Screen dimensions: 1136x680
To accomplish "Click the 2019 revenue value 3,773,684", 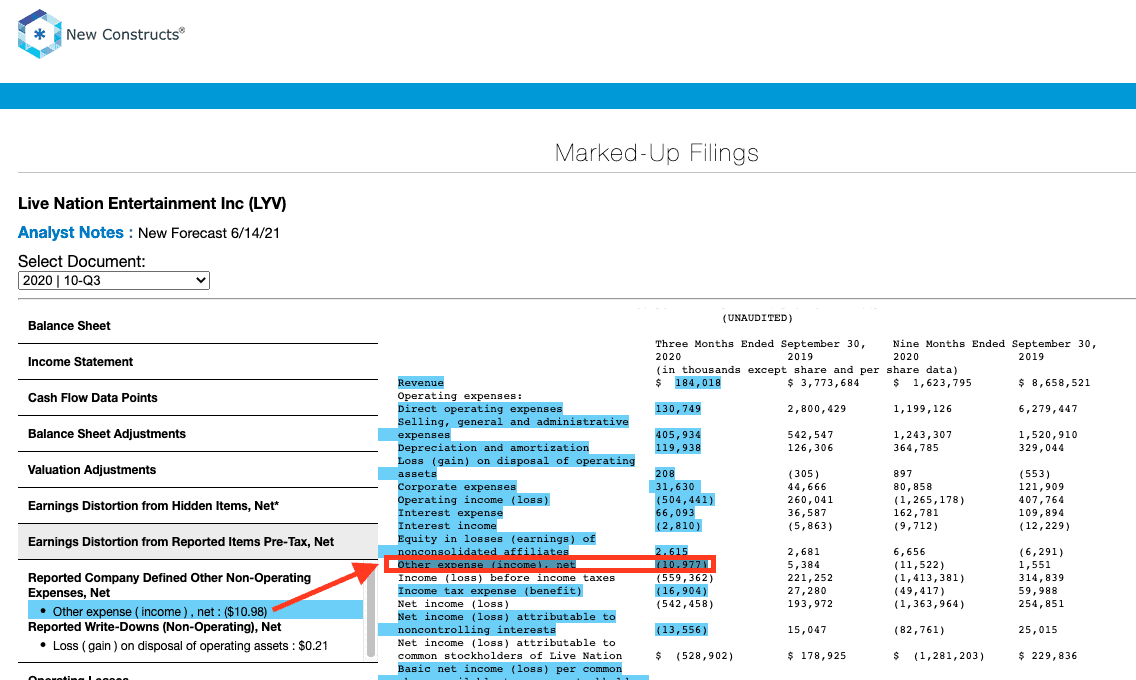I will pos(823,382).
